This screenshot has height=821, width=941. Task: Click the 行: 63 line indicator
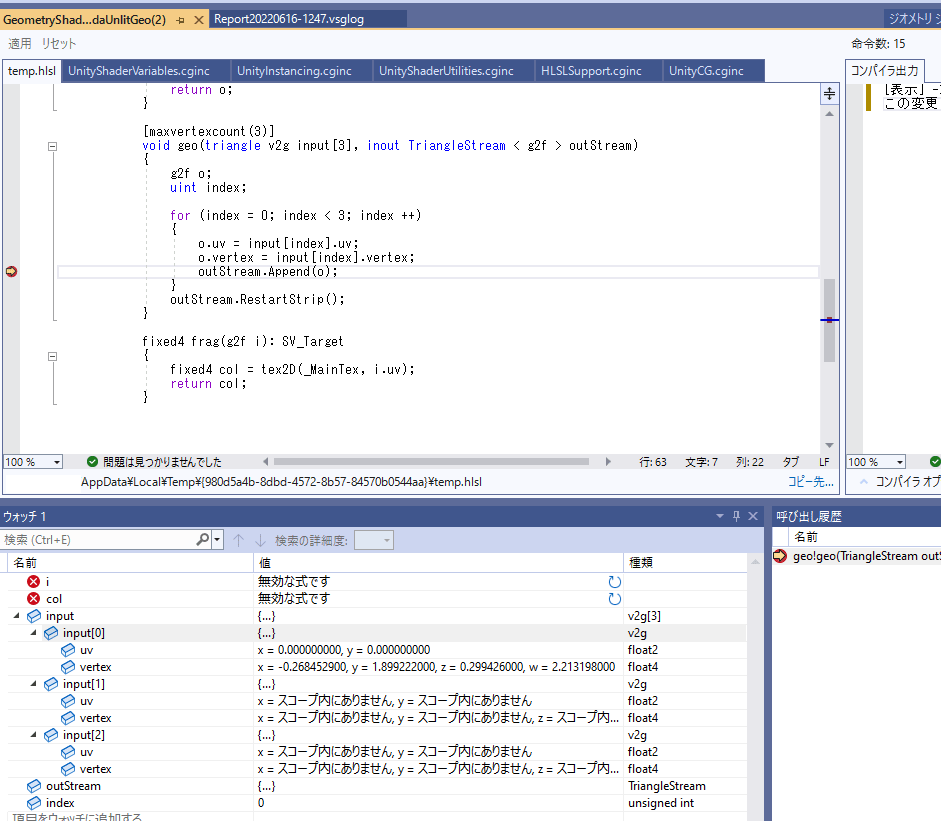click(653, 462)
